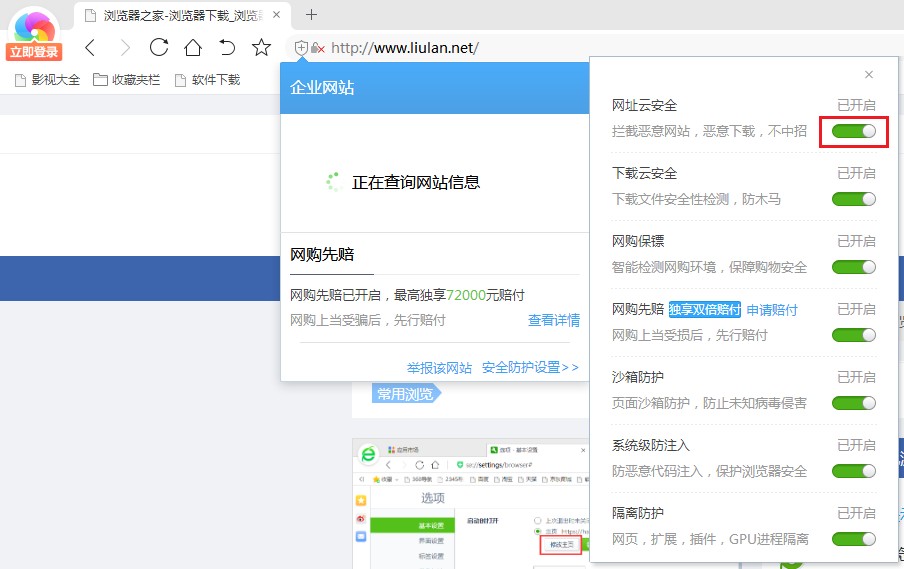Click 举报该网站 link
The image size is (904, 569).
(439, 368)
